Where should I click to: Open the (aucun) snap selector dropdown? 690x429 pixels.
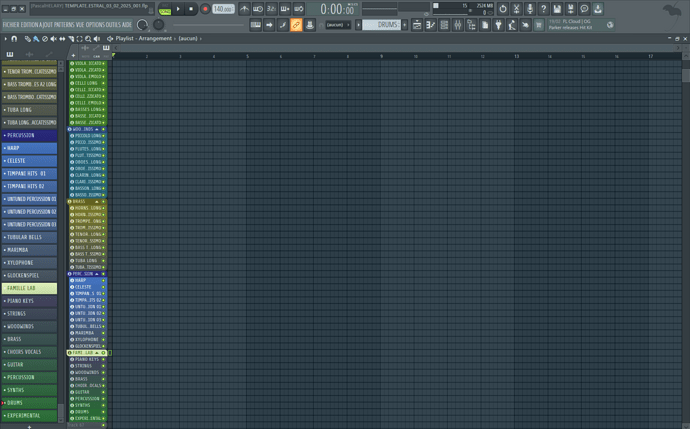point(338,25)
